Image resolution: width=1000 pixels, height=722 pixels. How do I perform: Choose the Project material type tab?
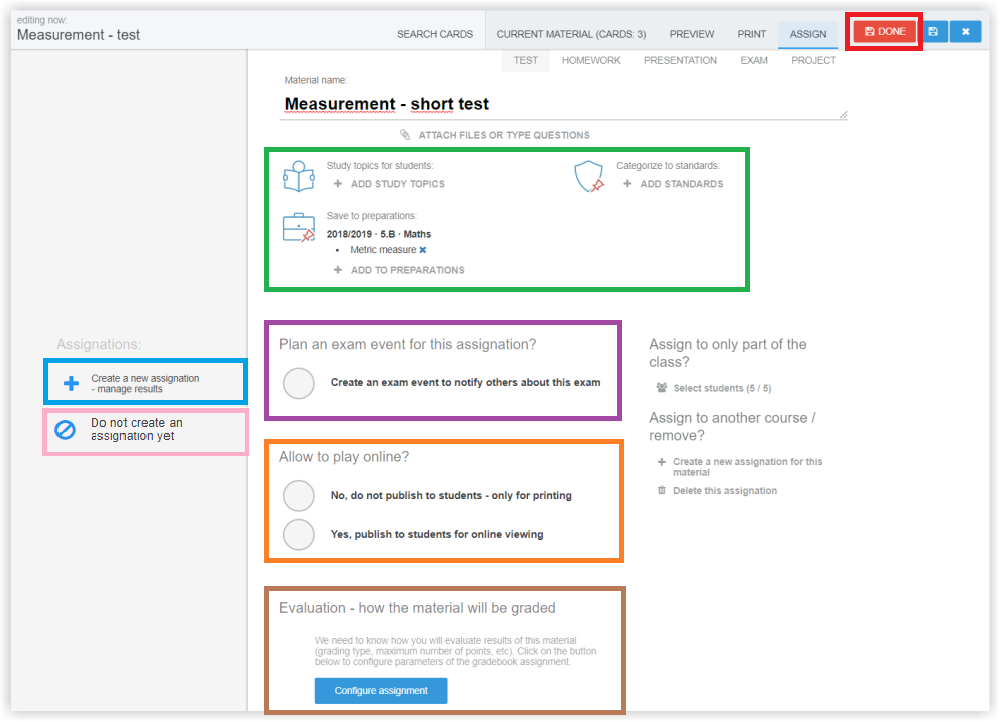click(x=813, y=61)
